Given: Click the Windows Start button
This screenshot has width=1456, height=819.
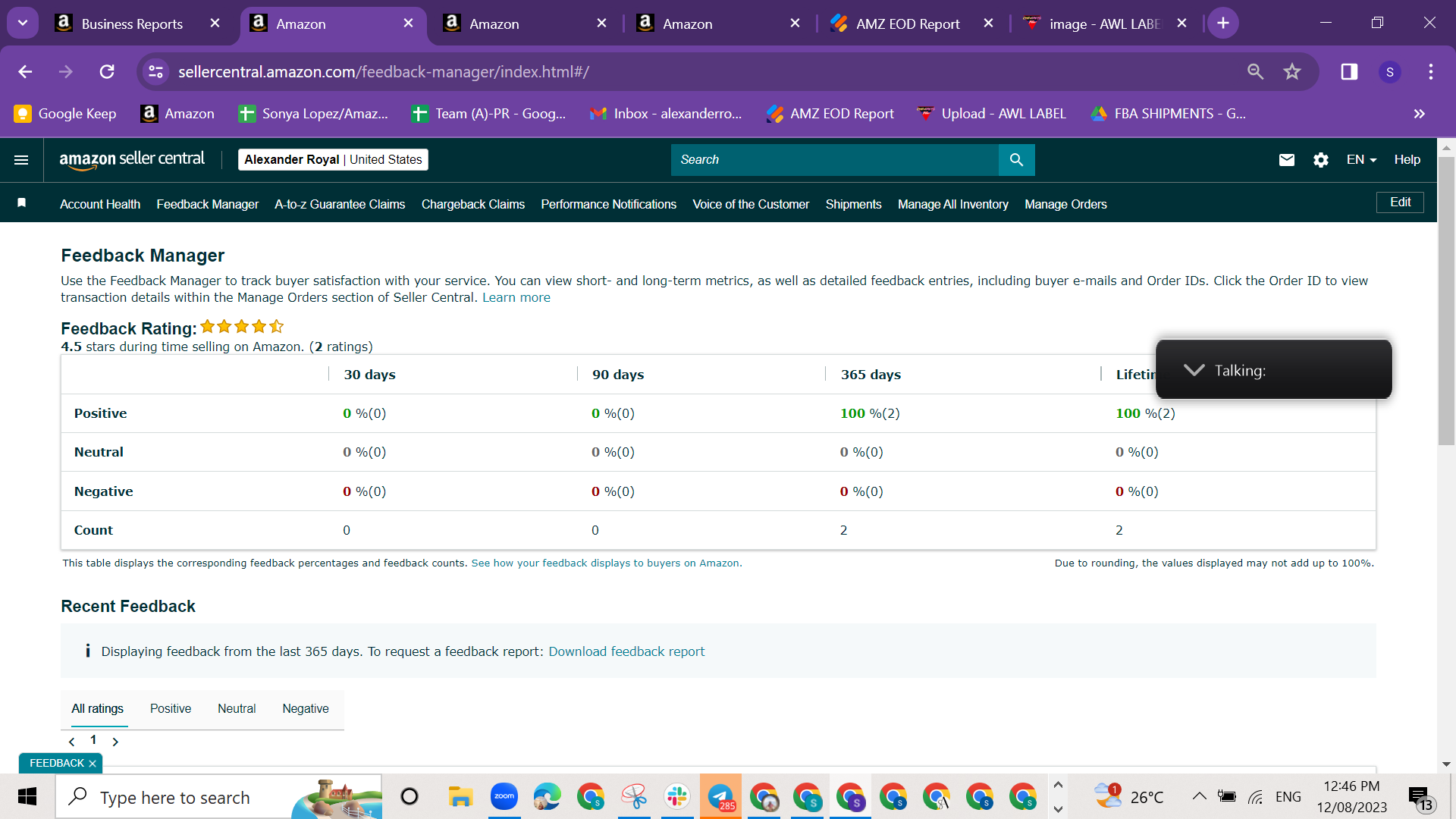Looking at the screenshot, I should pyautogui.click(x=27, y=796).
